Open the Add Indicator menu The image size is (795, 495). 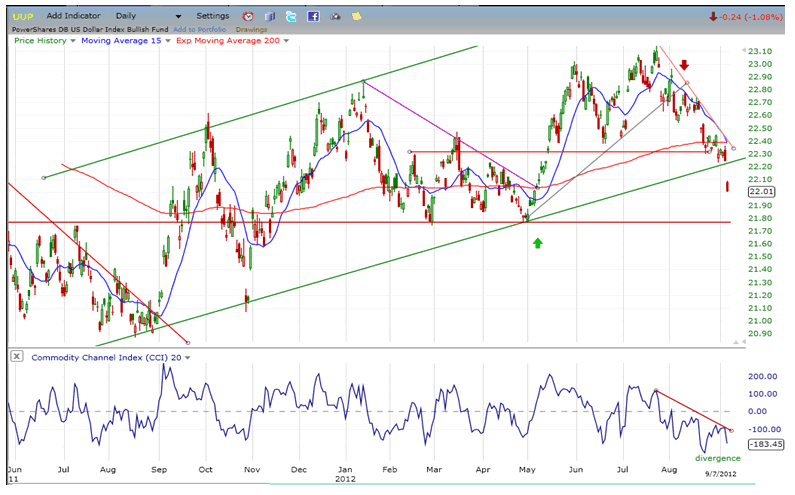point(73,17)
